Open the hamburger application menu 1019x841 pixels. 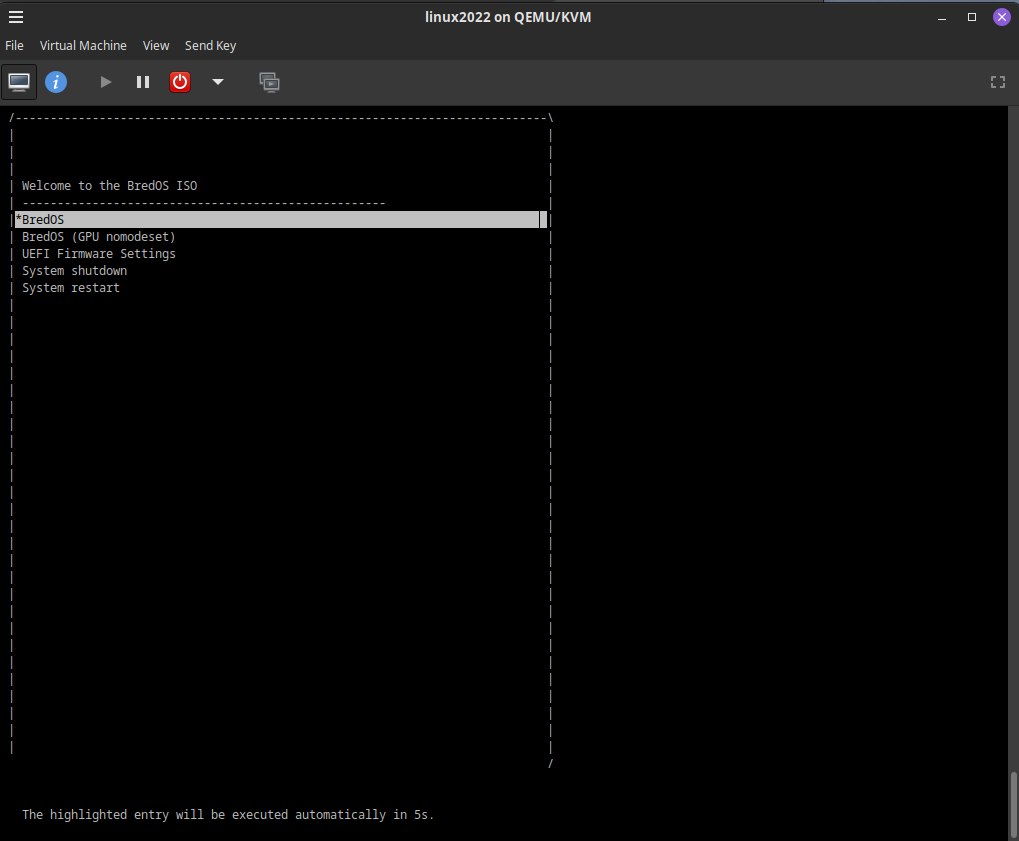[16, 17]
